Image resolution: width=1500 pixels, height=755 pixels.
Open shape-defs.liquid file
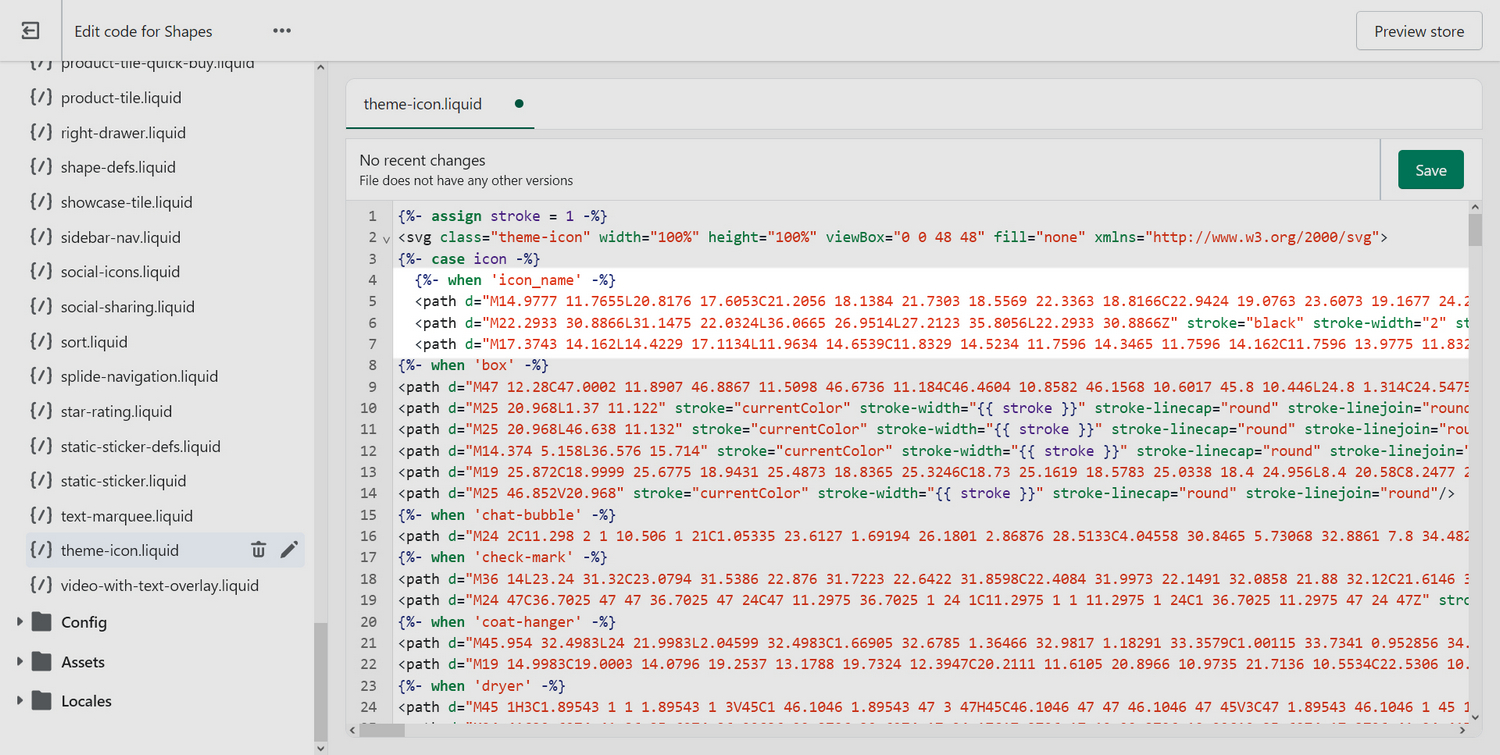(x=118, y=167)
